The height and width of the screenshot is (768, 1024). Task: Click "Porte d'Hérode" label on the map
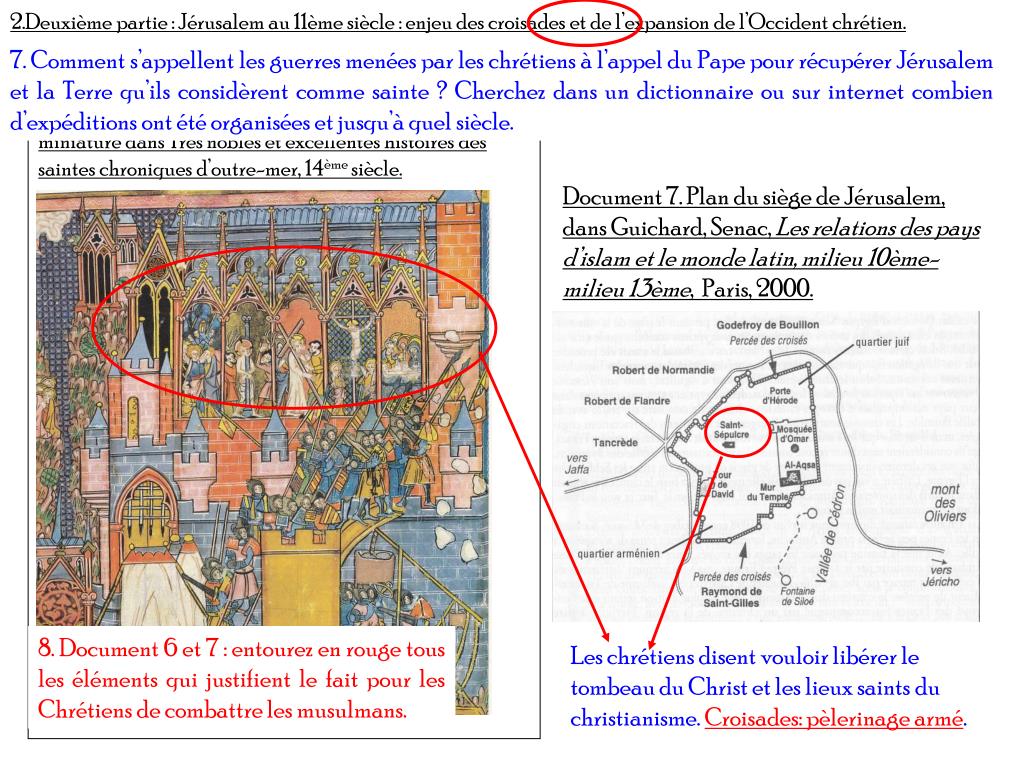[780, 395]
